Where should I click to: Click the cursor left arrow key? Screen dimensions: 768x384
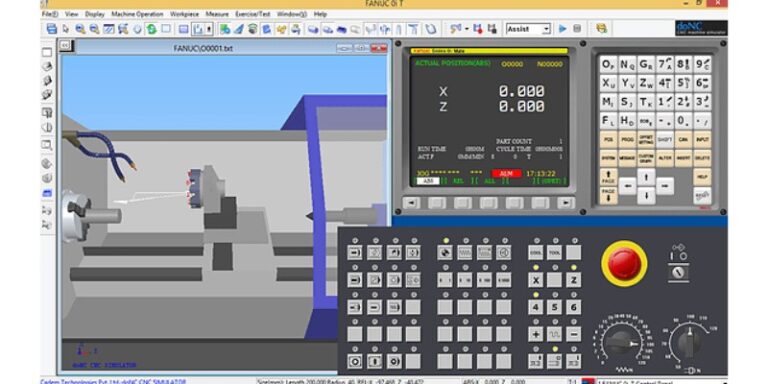627,186
